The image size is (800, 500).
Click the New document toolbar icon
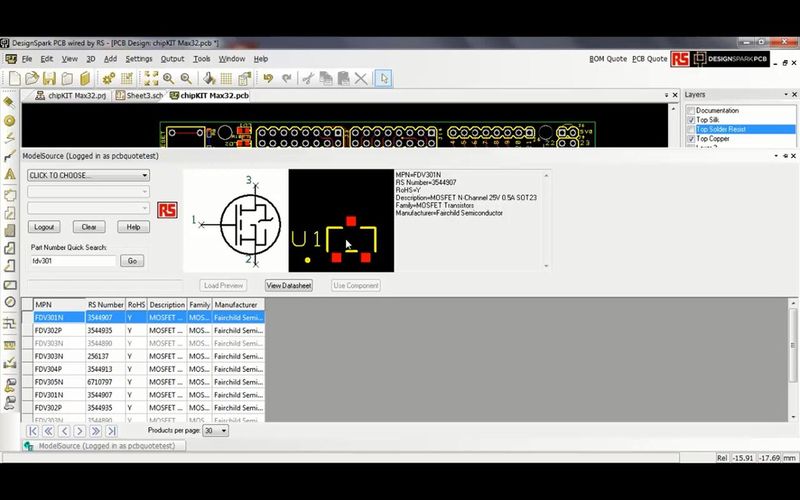(x=15, y=79)
